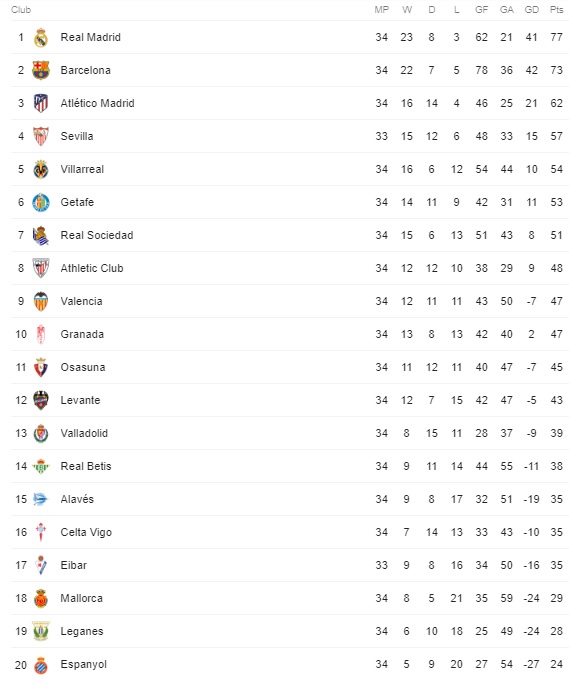This screenshot has height=687, width=572.
Task: Open the Real Betis team page
Action: coord(86,466)
